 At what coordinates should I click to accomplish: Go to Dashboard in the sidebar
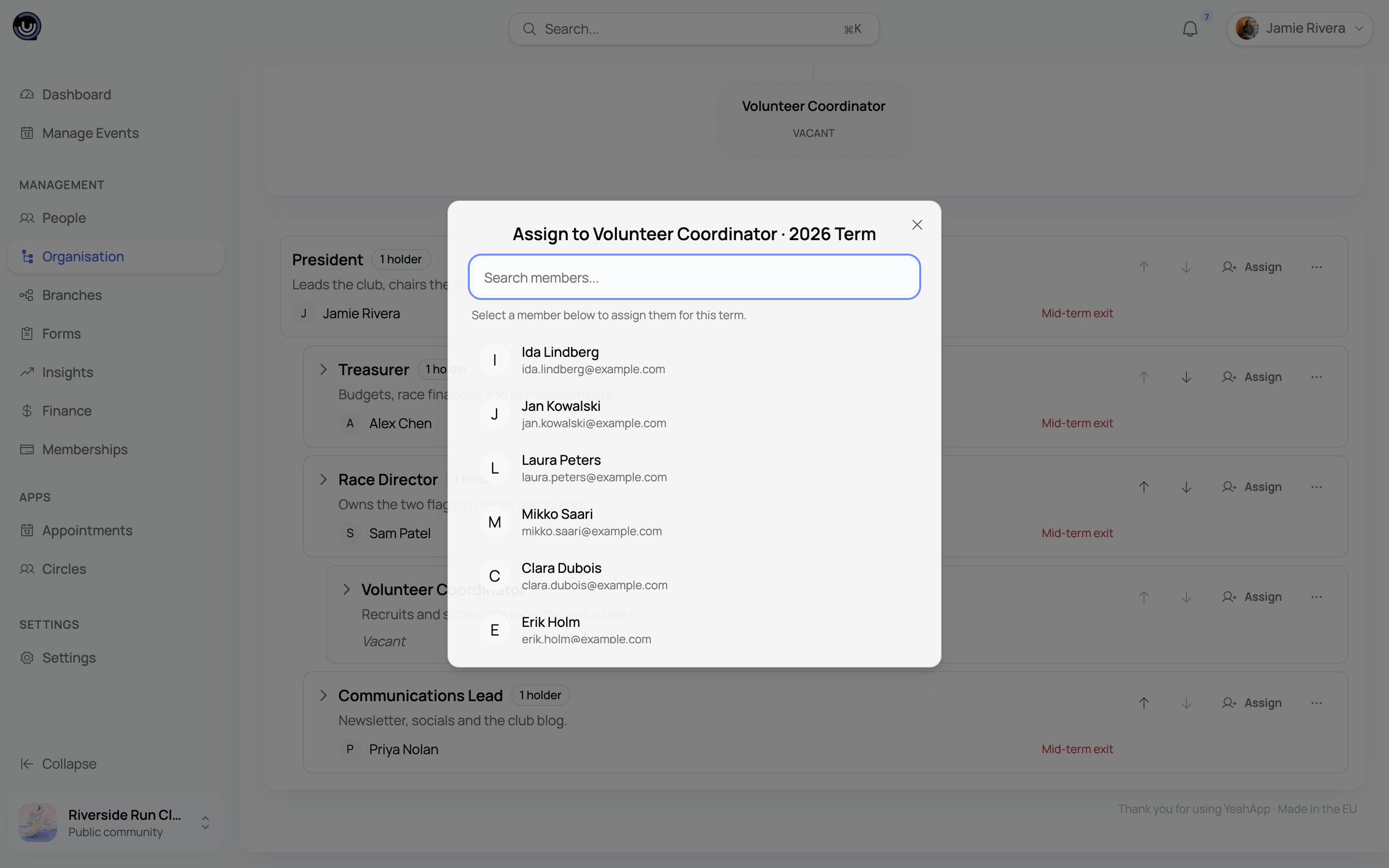(x=115, y=94)
